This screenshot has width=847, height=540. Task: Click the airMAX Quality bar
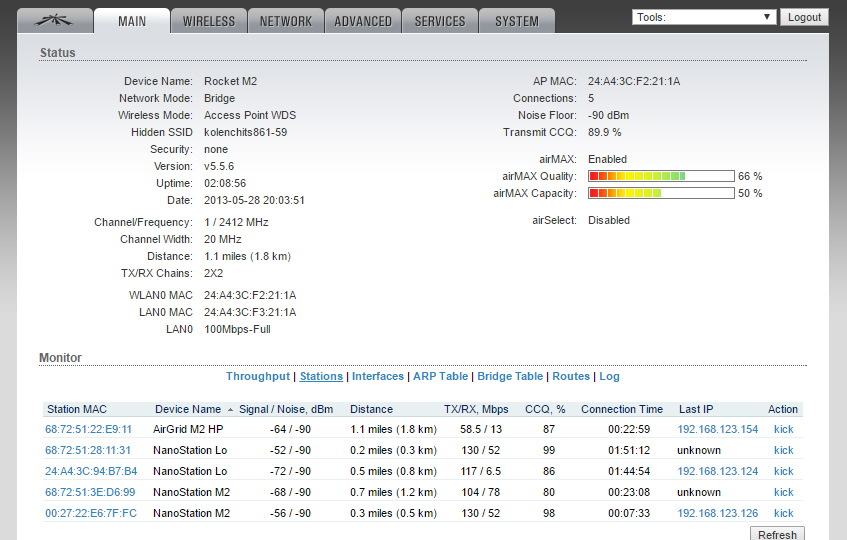(661, 176)
